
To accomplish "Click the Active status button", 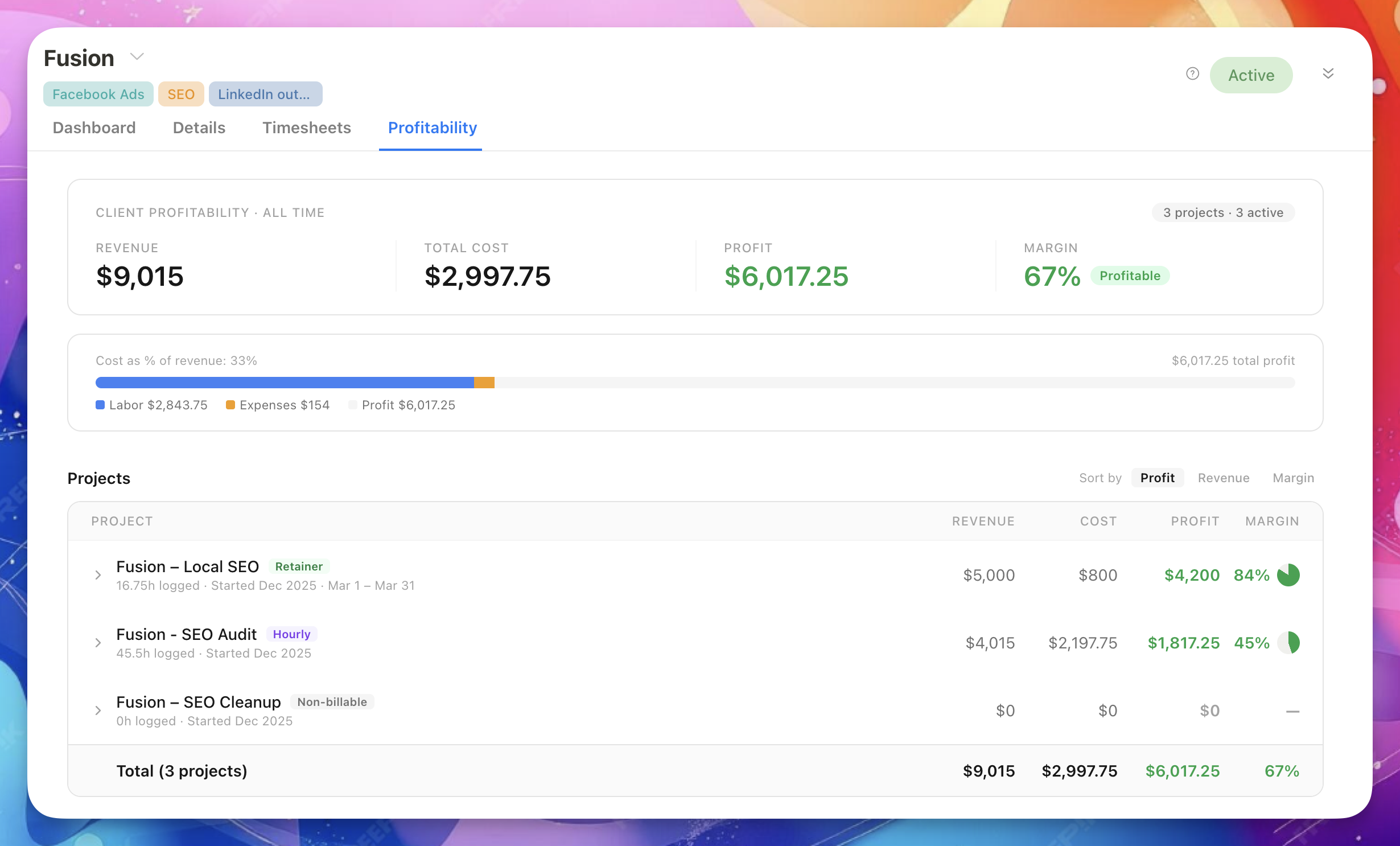I will pyautogui.click(x=1251, y=75).
